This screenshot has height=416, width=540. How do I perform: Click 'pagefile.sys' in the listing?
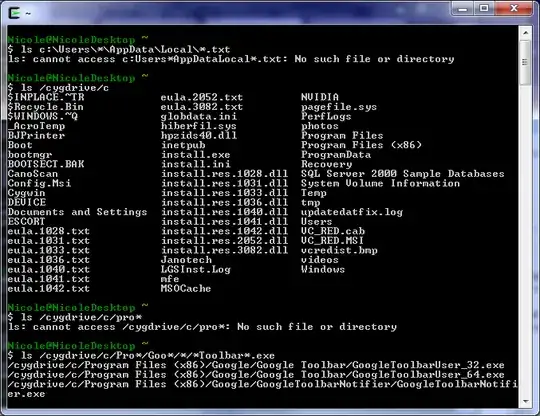coord(339,107)
